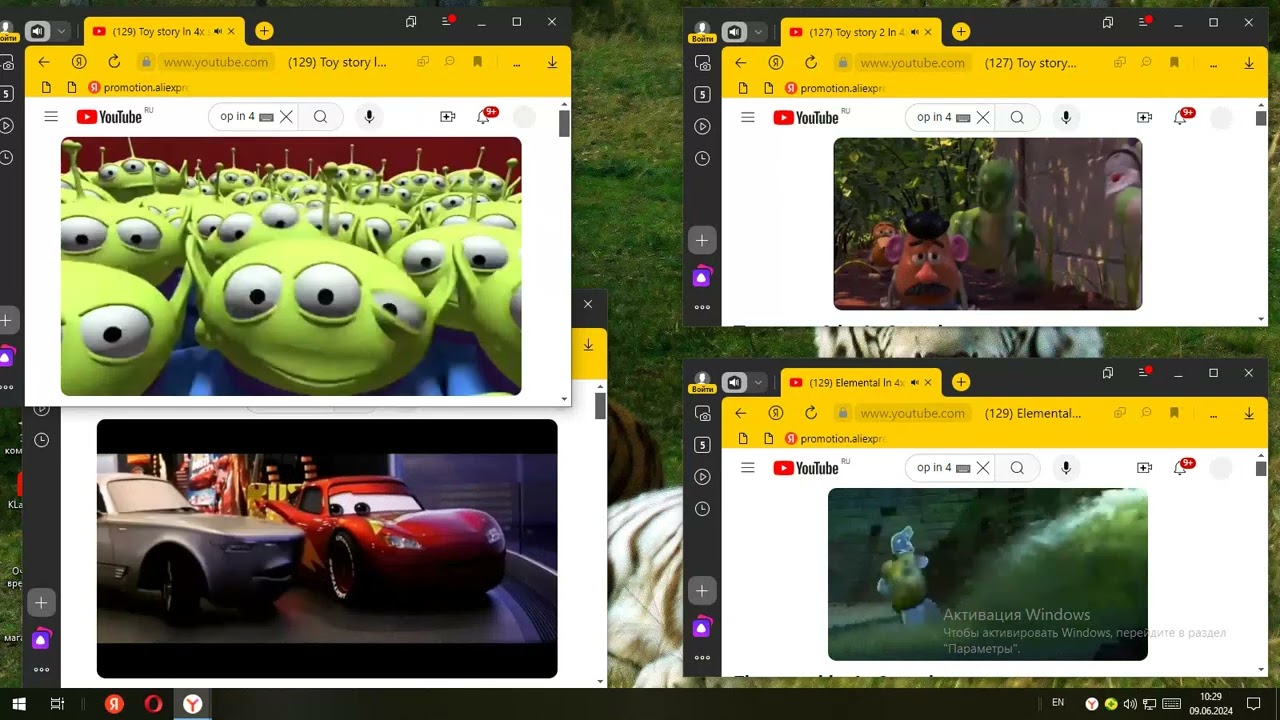Viewport: 1280px width, 720px height.
Task: Open Yandex home in Toy story 2 window
Action: [x=776, y=62]
